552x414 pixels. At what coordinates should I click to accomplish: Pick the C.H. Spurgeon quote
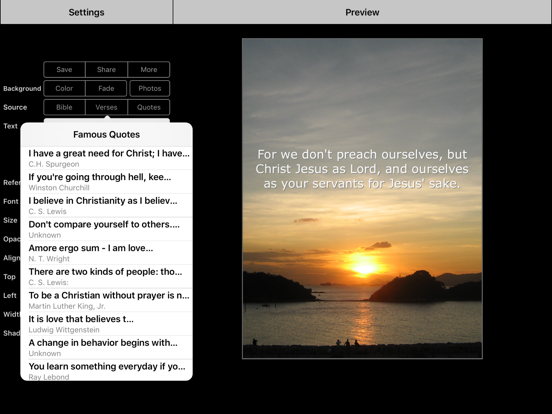107,158
